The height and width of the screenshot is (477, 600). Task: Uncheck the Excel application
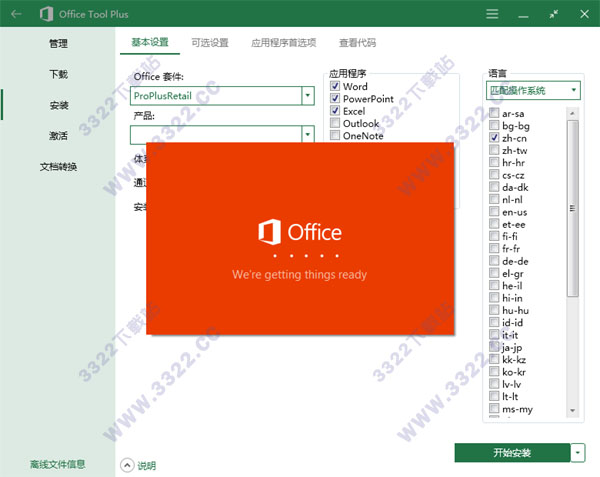[335, 111]
